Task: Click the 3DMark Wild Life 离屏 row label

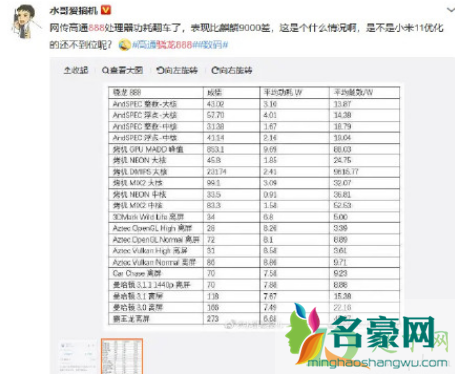Action: pos(148,217)
